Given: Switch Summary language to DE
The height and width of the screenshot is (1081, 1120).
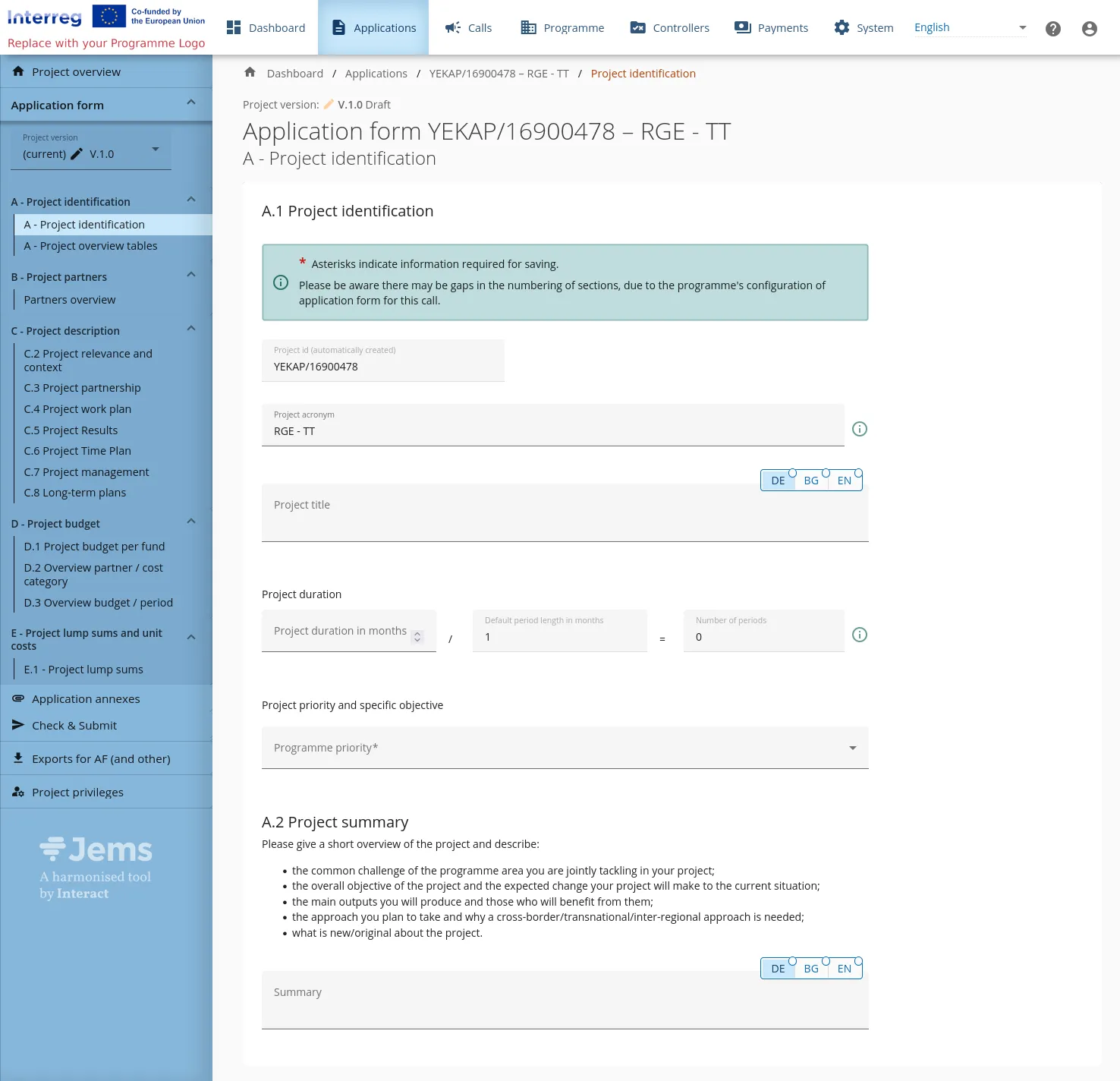Looking at the screenshot, I should click(x=778, y=969).
